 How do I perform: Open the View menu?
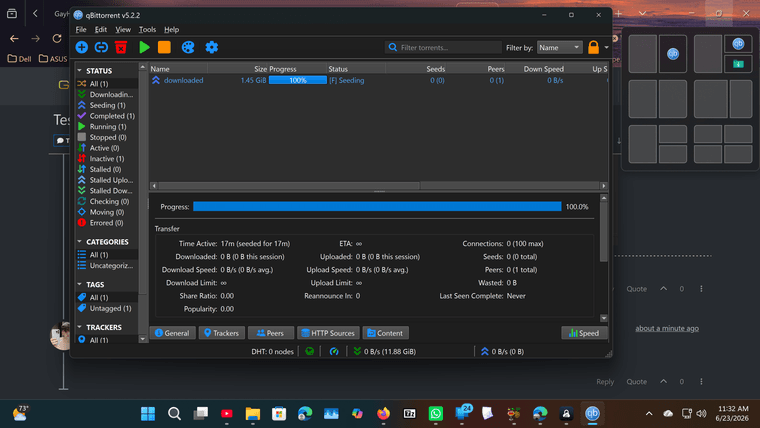pos(123,30)
